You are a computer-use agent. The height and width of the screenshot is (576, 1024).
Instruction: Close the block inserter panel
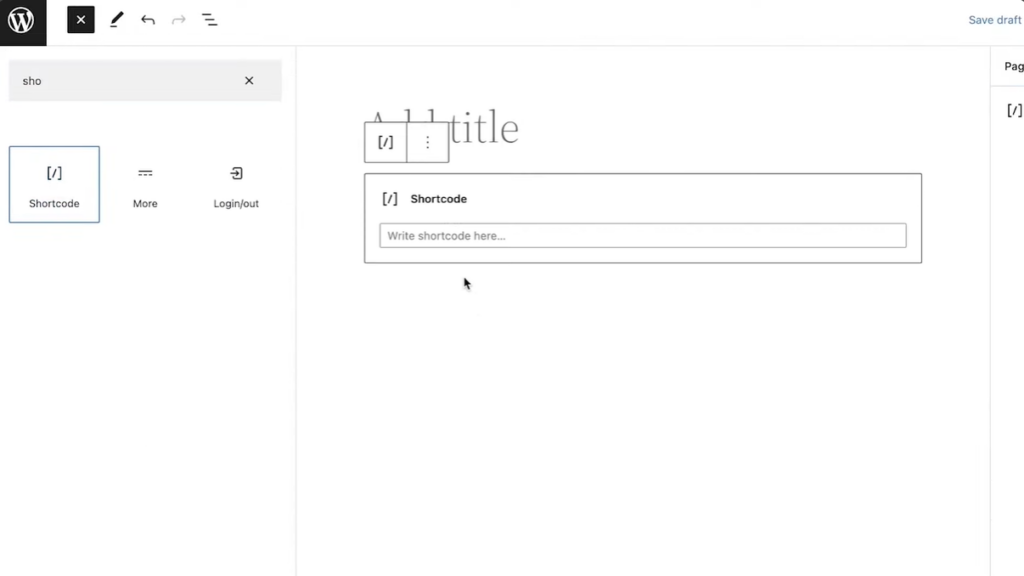(81, 20)
